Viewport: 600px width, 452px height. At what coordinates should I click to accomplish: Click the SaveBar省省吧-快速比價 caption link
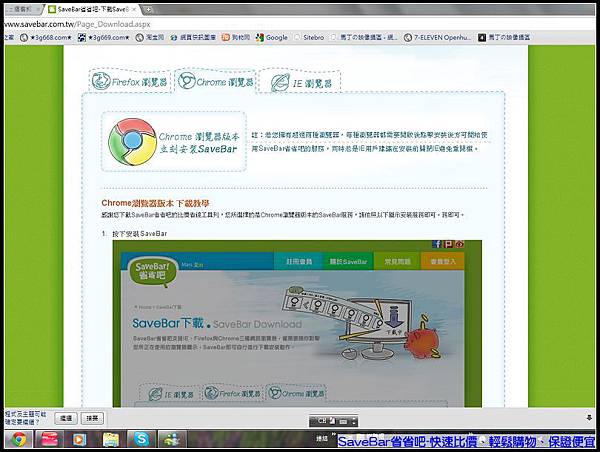pos(466,441)
